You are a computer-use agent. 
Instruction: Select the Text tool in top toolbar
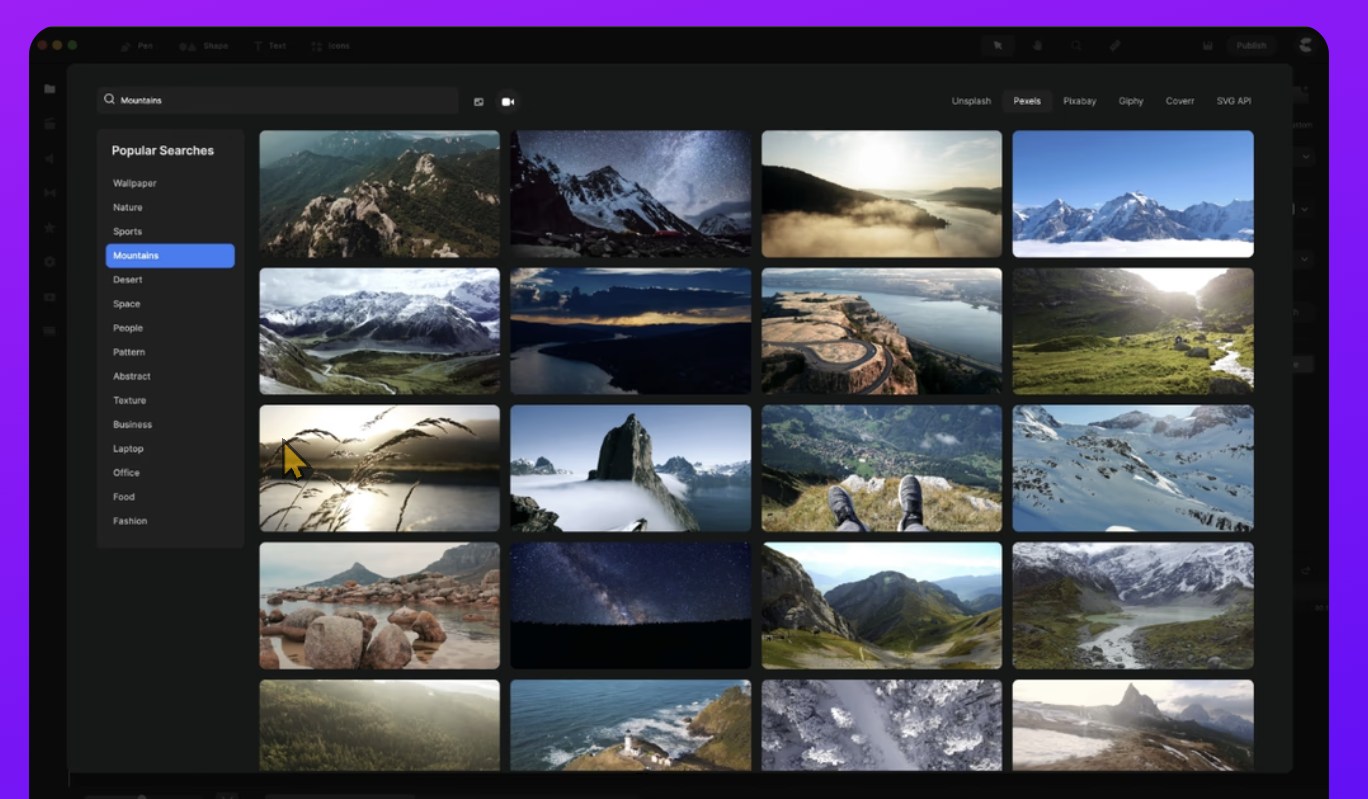[x=270, y=46]
